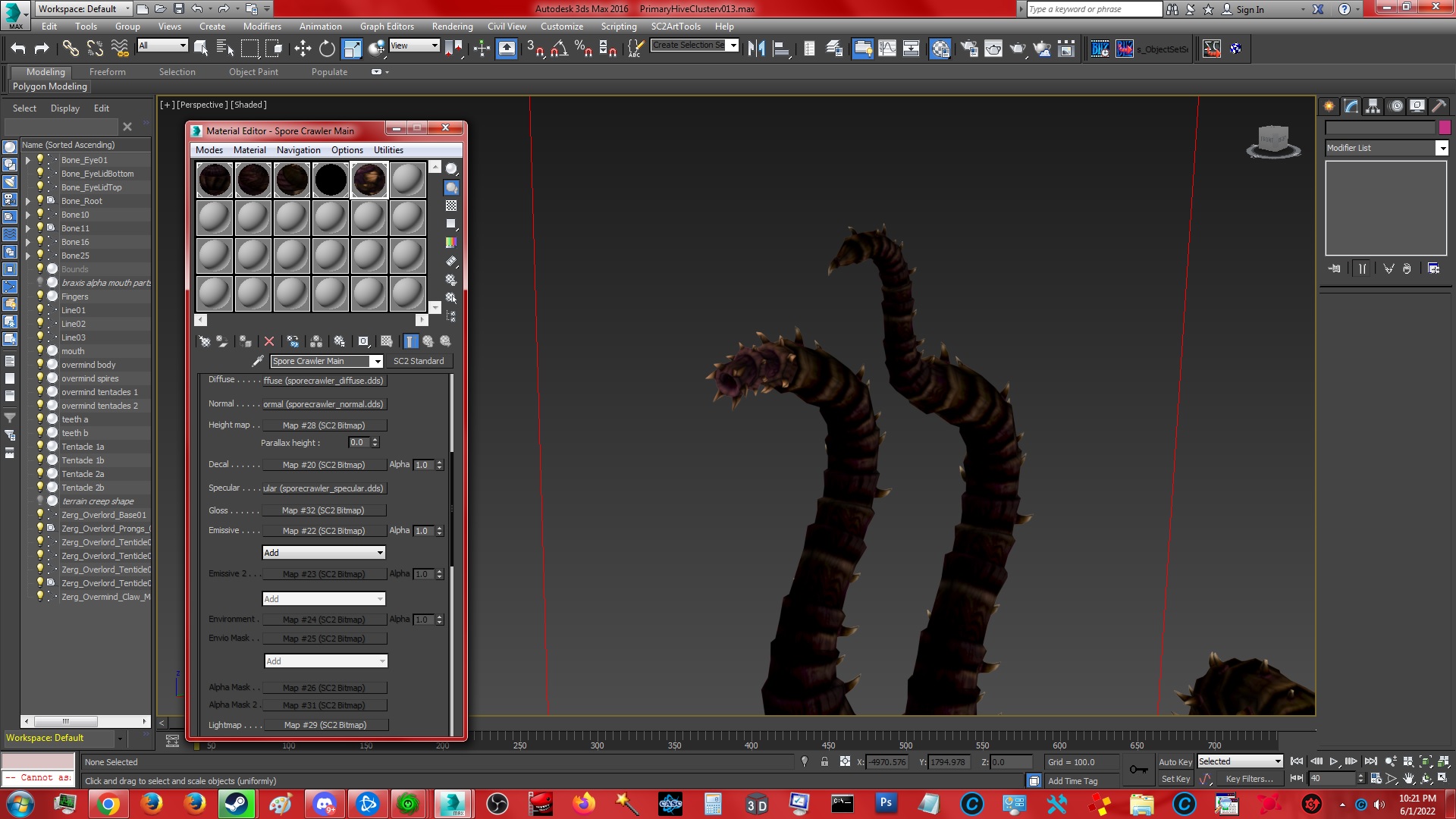Viewport: 1456px width, 819px height.
Task: Click the Pin Stack icon
Action: [1335, 268]
